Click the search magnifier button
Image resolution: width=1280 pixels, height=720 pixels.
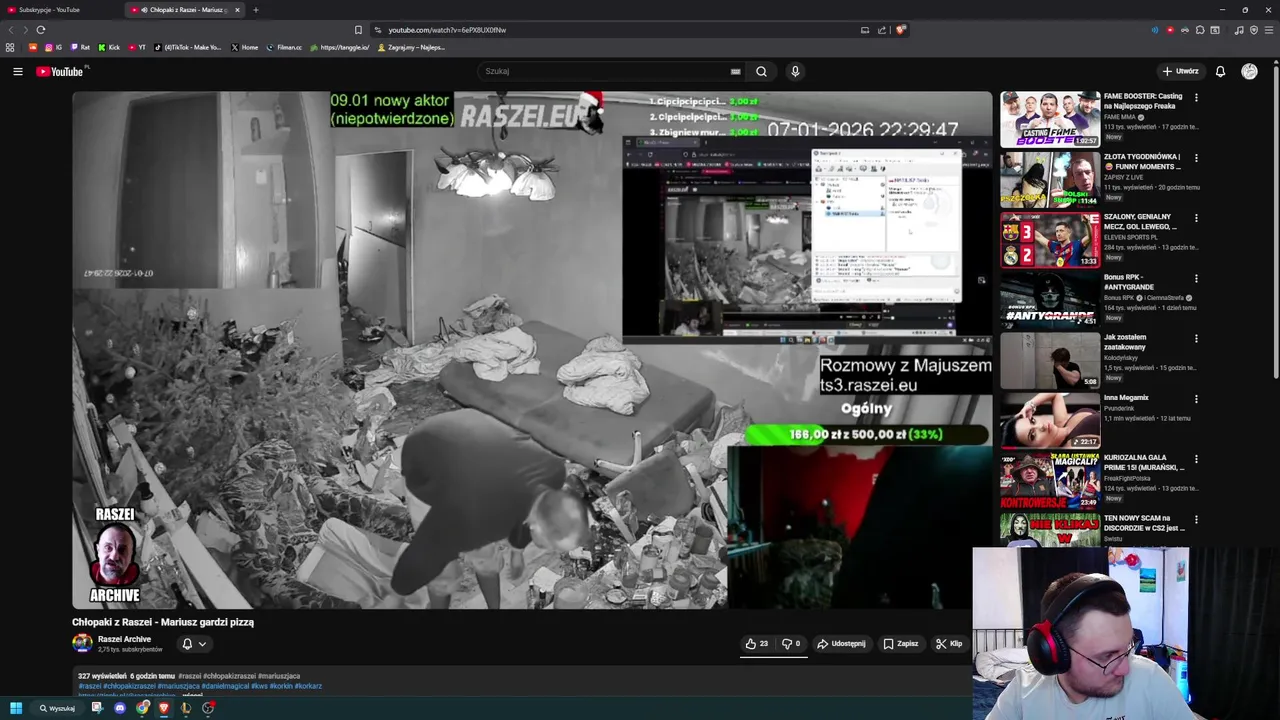[x=761, y=71]
